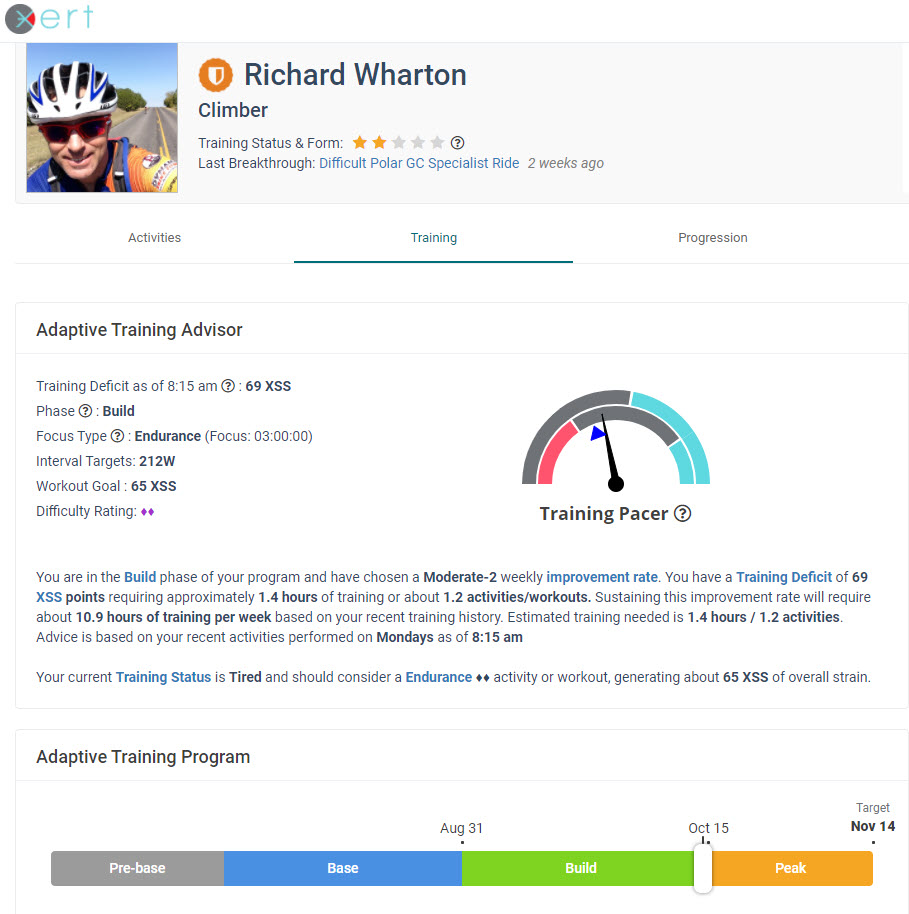Image resolution: width=909 pixels, height=914 pixels.
Task: Select the Training tab
Action: (x=433, y=238)
